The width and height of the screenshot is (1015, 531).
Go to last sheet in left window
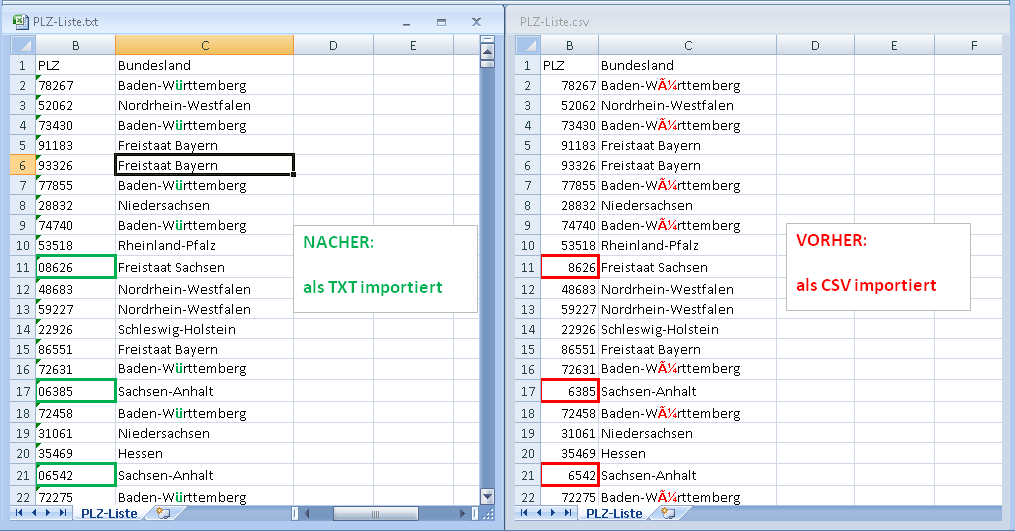(x=65, y=513)
